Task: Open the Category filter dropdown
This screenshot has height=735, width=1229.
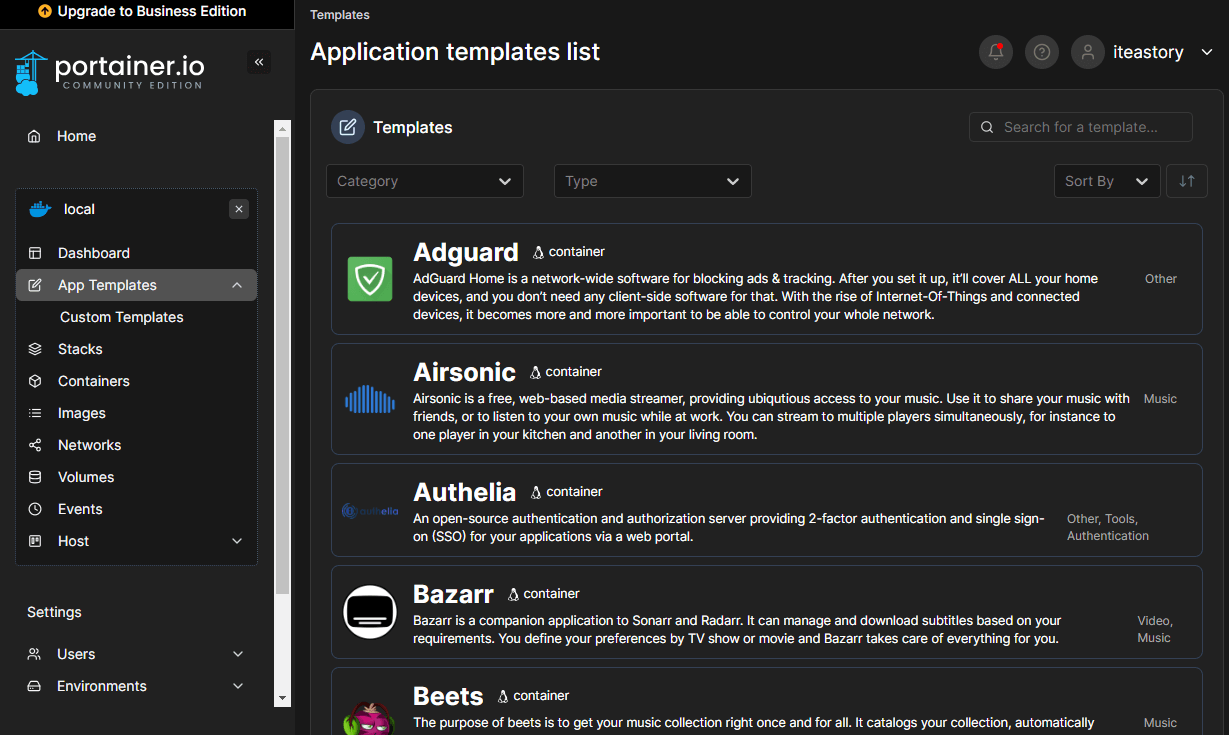Action: tap(425, 181)
